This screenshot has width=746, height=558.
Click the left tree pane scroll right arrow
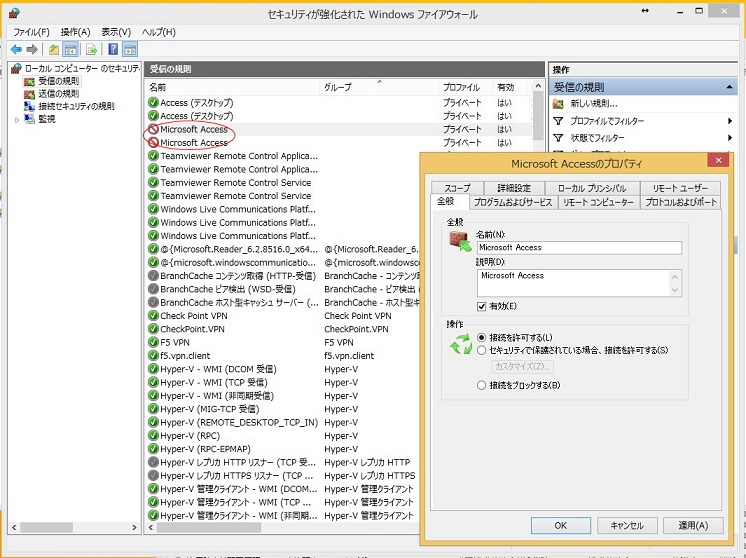coord(134,528)
